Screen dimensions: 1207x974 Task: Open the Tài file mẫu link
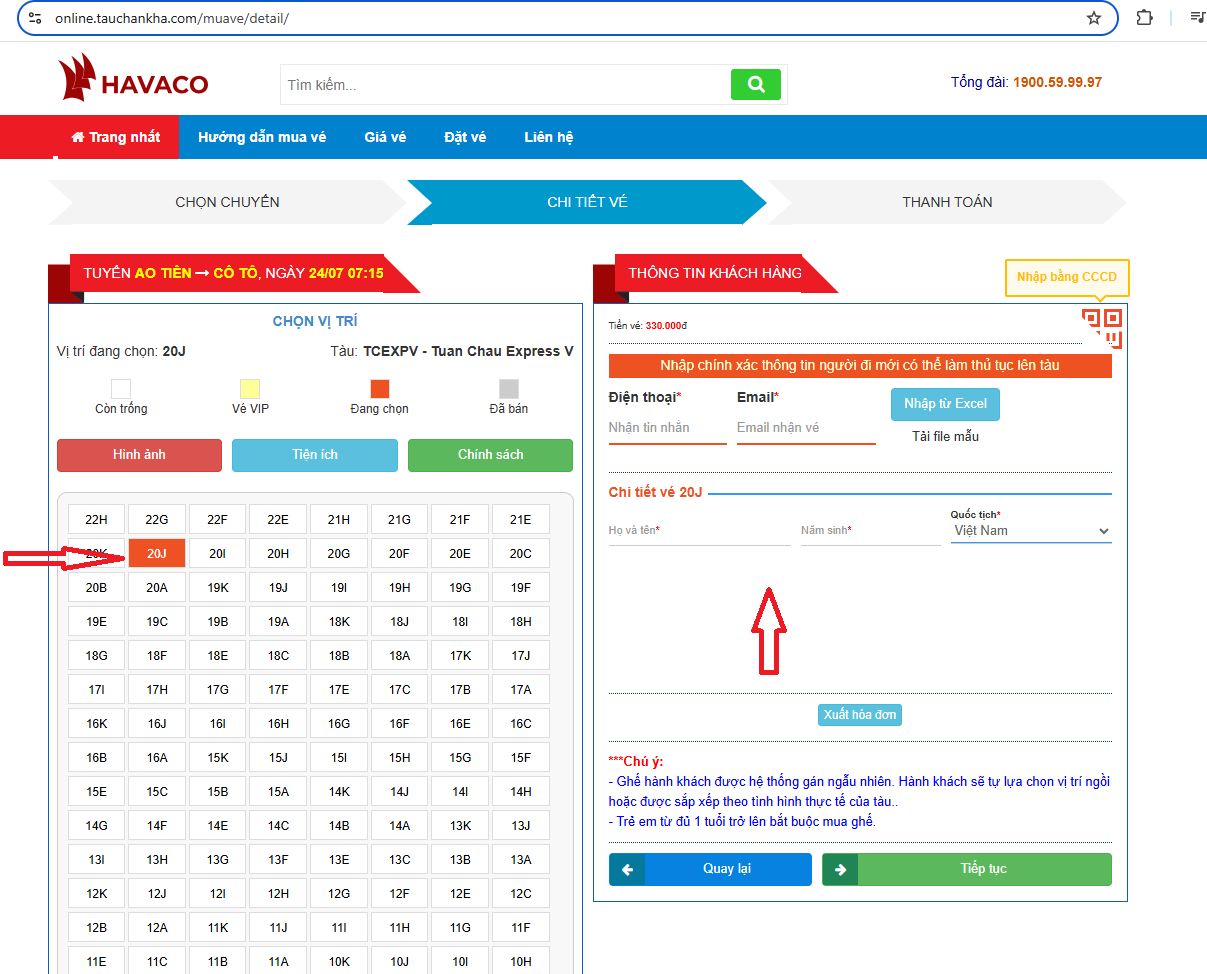click(x=944, y=436)
